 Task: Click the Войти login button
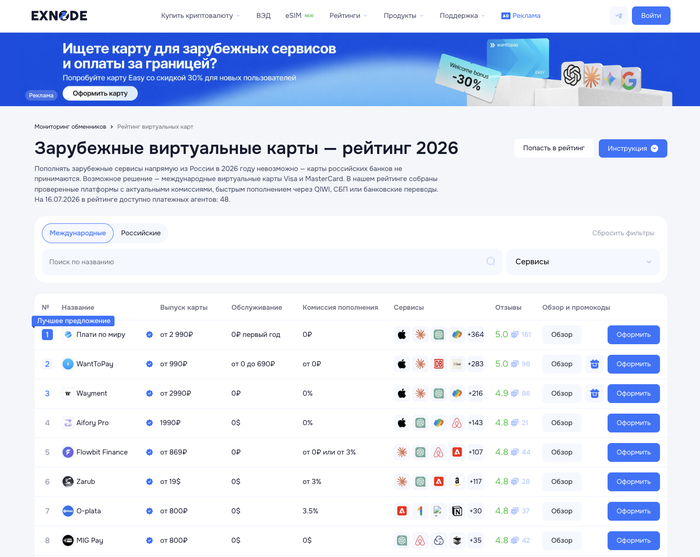click(651, 16)
